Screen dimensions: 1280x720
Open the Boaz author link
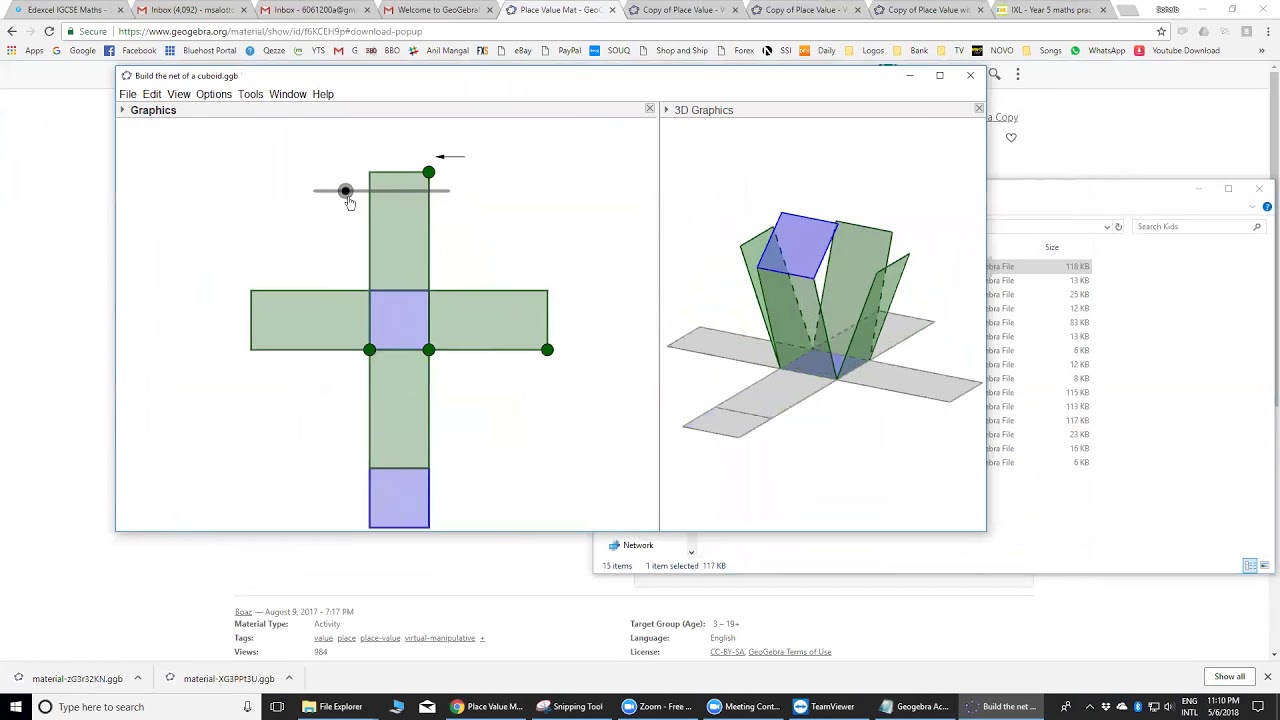(x=243, y=612)
